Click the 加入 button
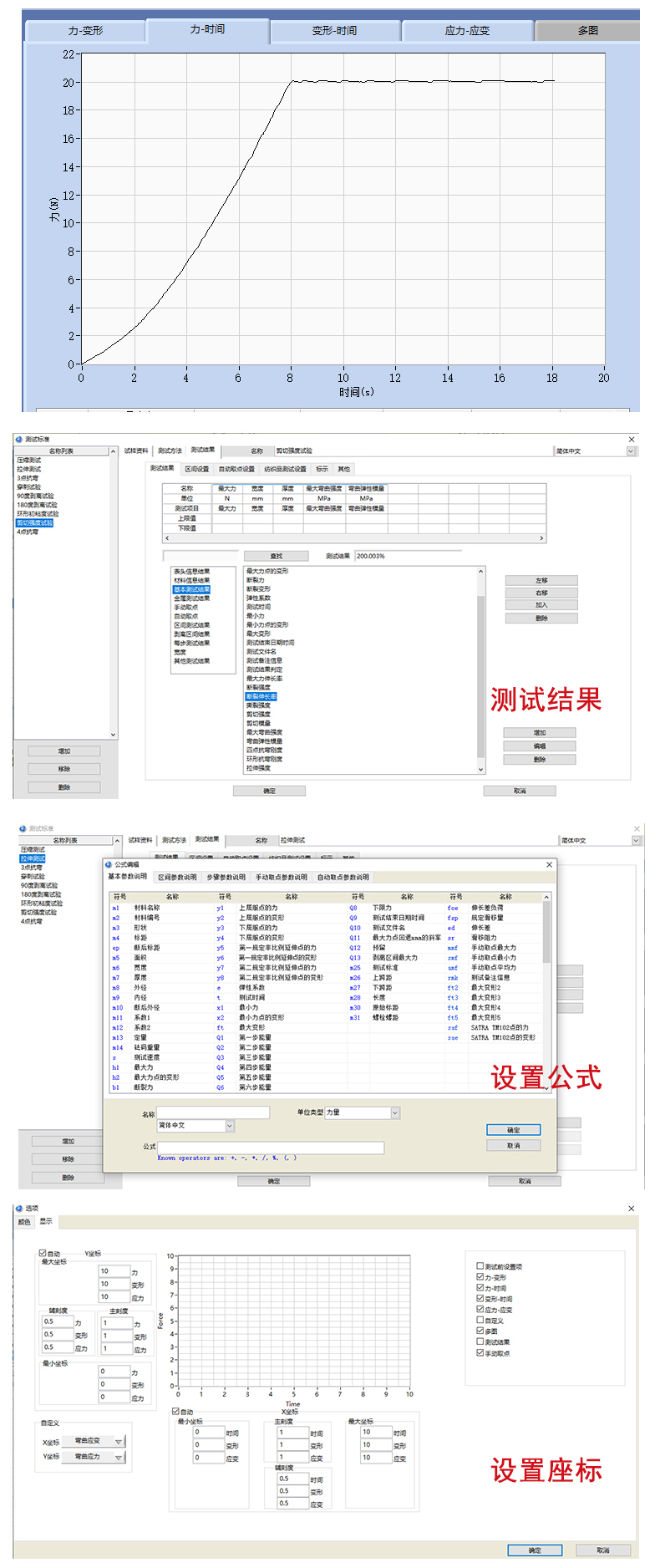Screen dimensions: 660x1568 point(541,605)
